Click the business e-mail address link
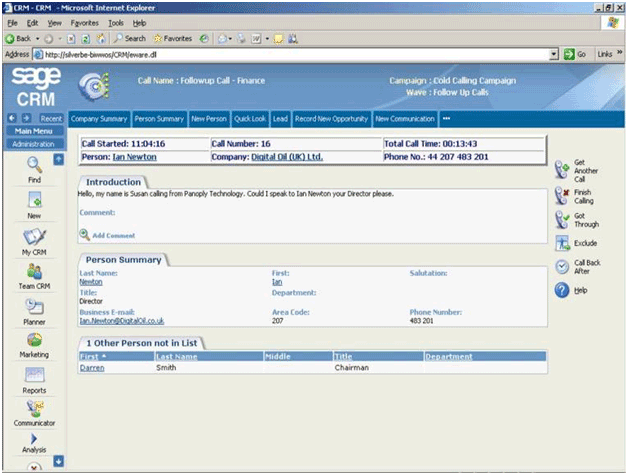Image resolution: width=628 pixels, height=475 pixels. [122, 321]
